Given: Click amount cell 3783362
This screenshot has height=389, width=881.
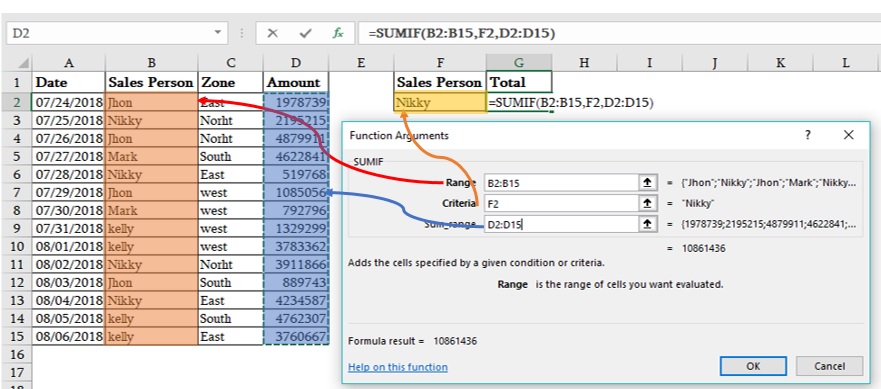Looking at the screenshot, I should tap(296, 246).
